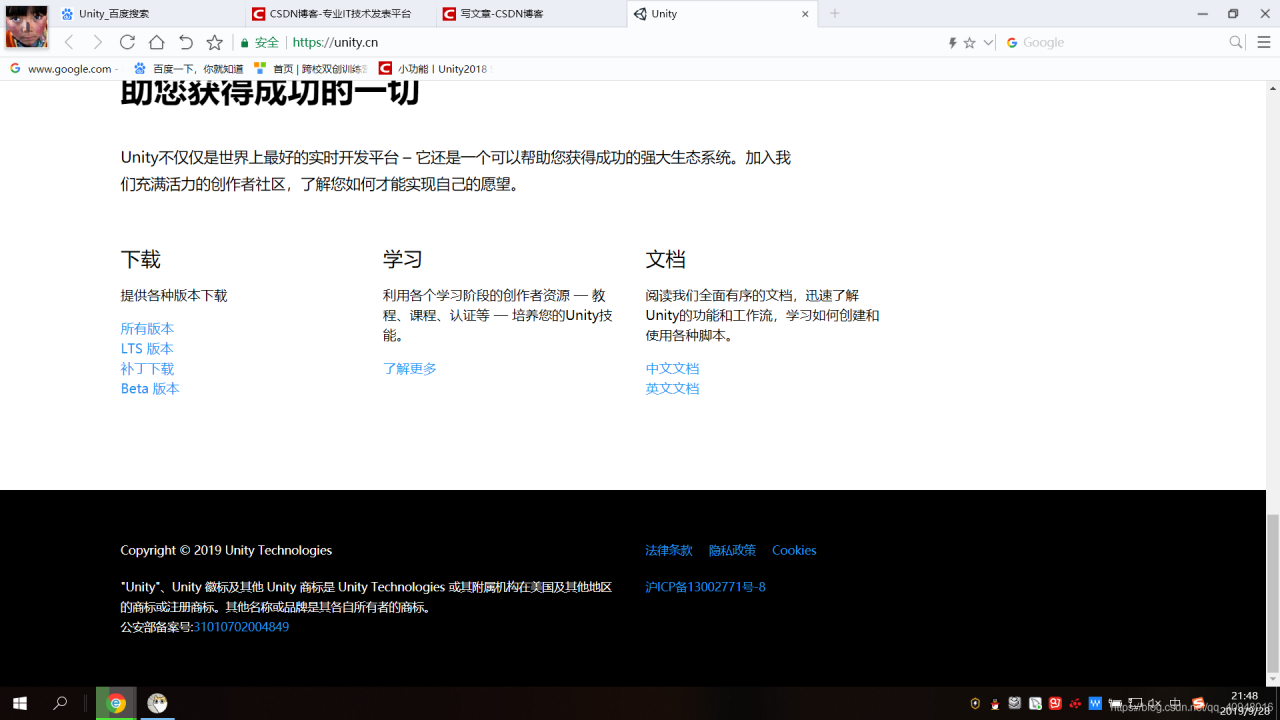Click the Beta 版本 download link
The width and height of the screenshot is (1280, 720).
coord(150,388)
